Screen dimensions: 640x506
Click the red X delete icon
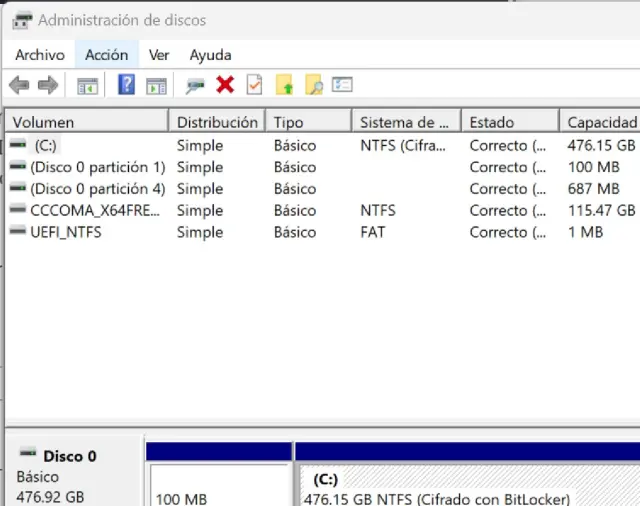pyautogui.click(x=225, y=86)
